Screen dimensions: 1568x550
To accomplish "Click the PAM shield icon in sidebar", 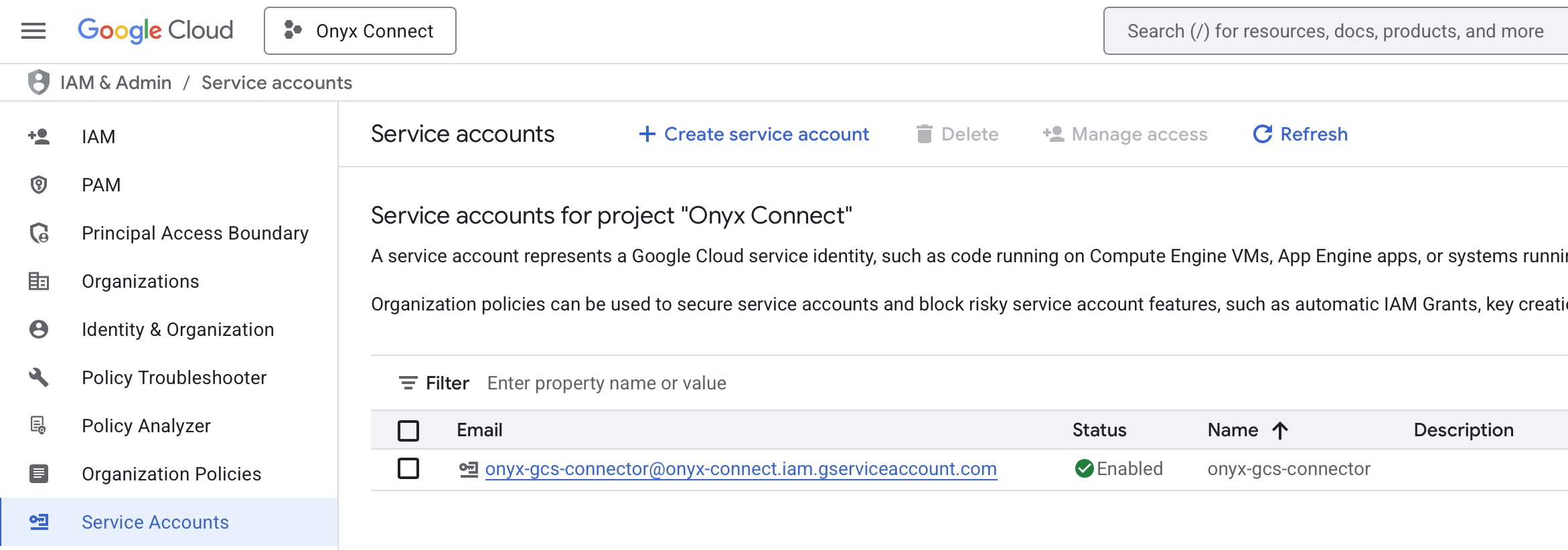I will point(39,185).
